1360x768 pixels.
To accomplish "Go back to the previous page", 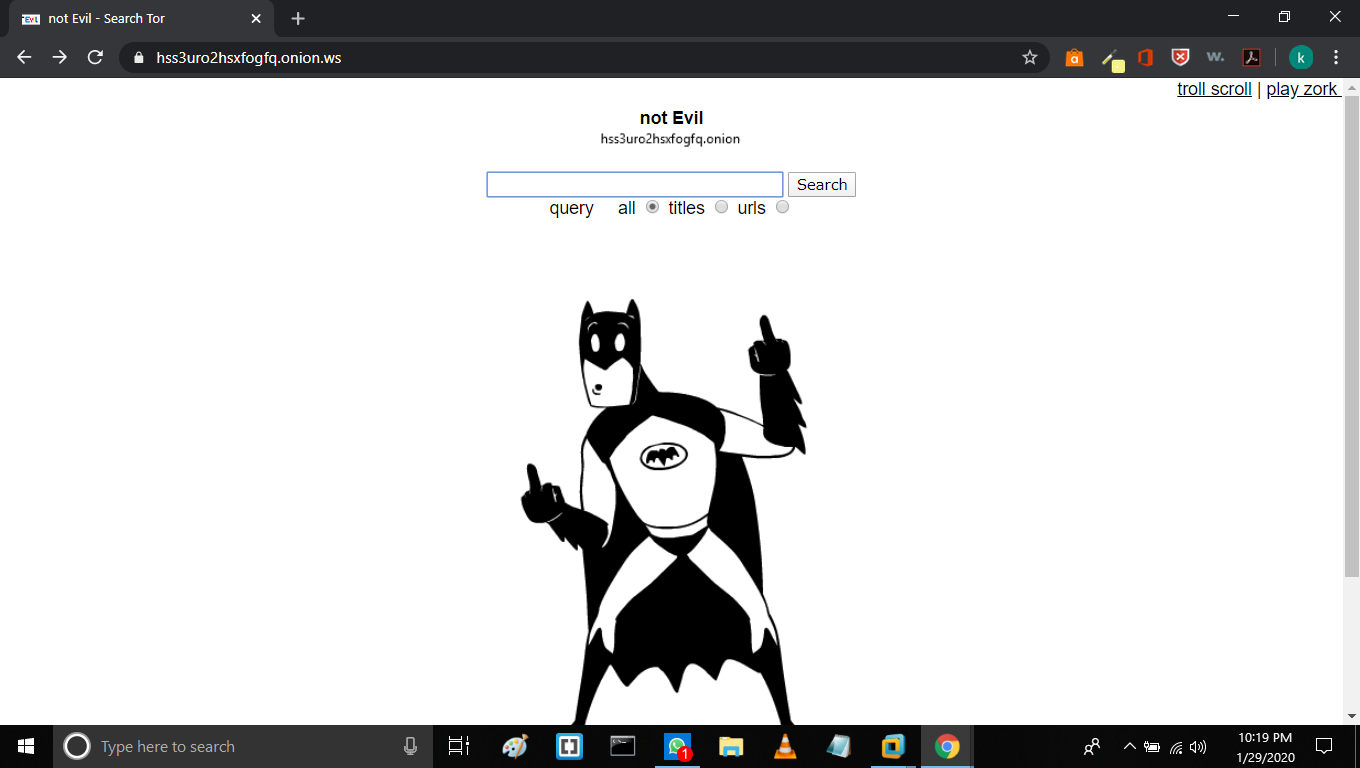I will [24, 57].
